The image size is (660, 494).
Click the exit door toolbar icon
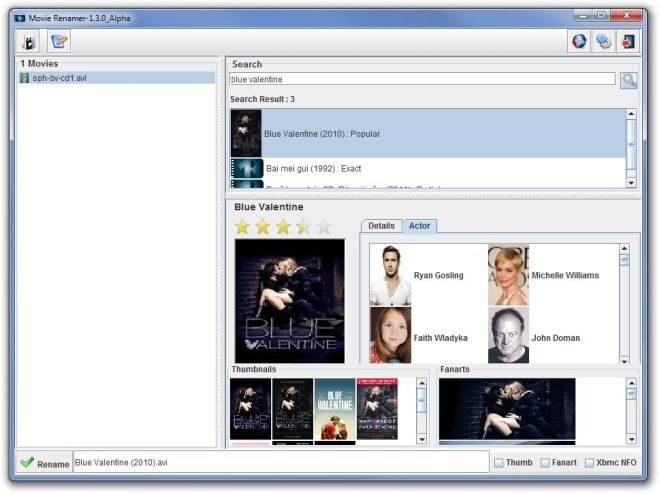click(x=628, y=41)
